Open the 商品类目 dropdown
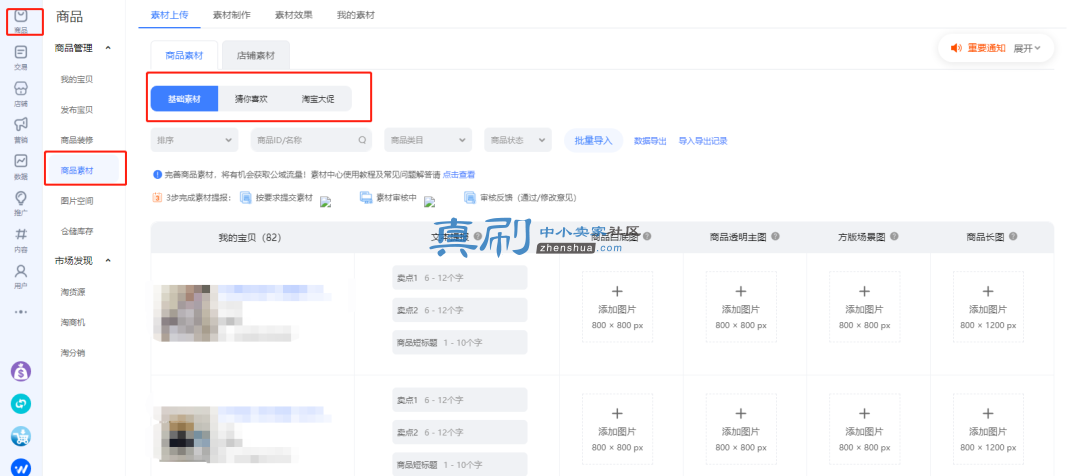 pyautogui.click(x=428, y=140)
